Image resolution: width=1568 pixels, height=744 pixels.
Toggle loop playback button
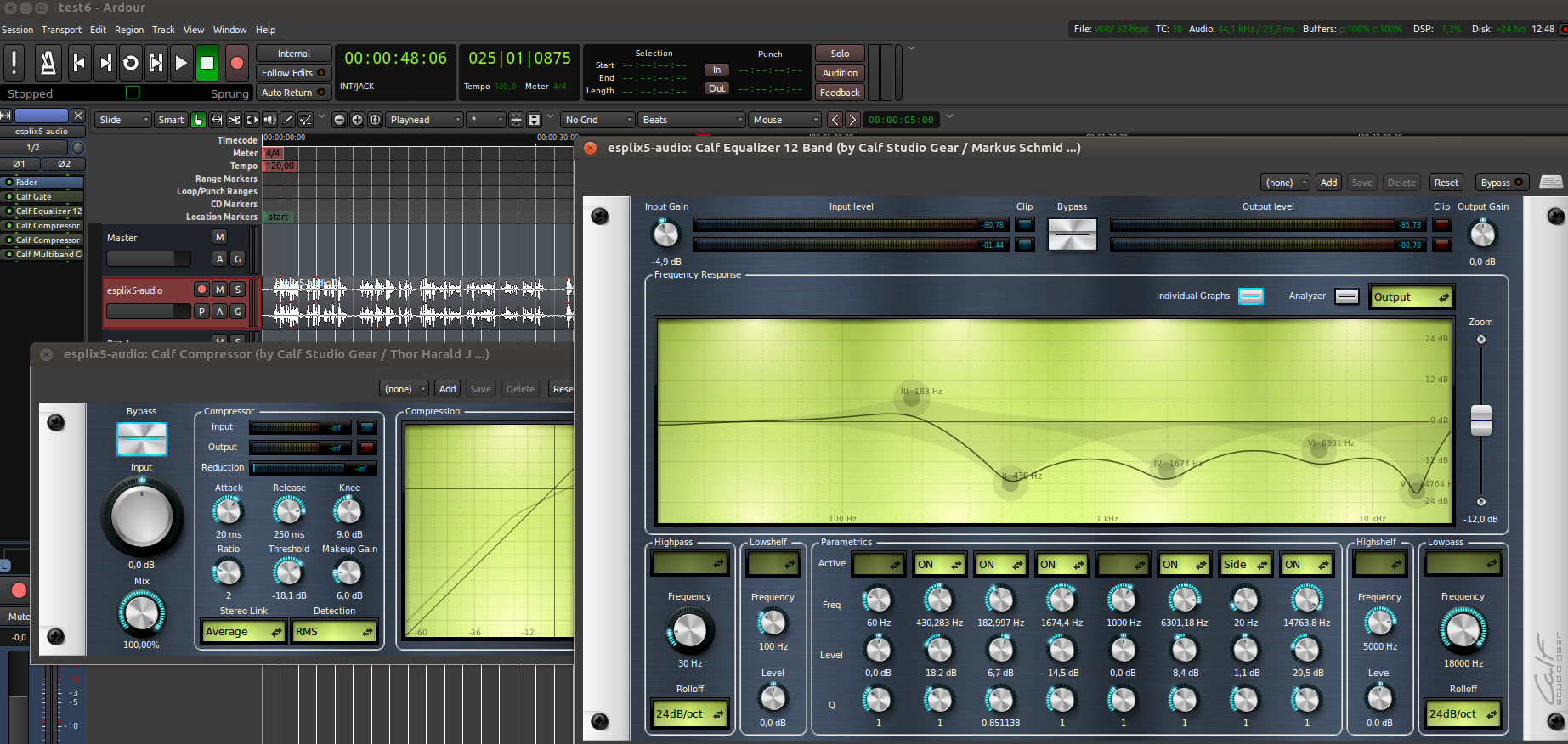tap(131, 63)
